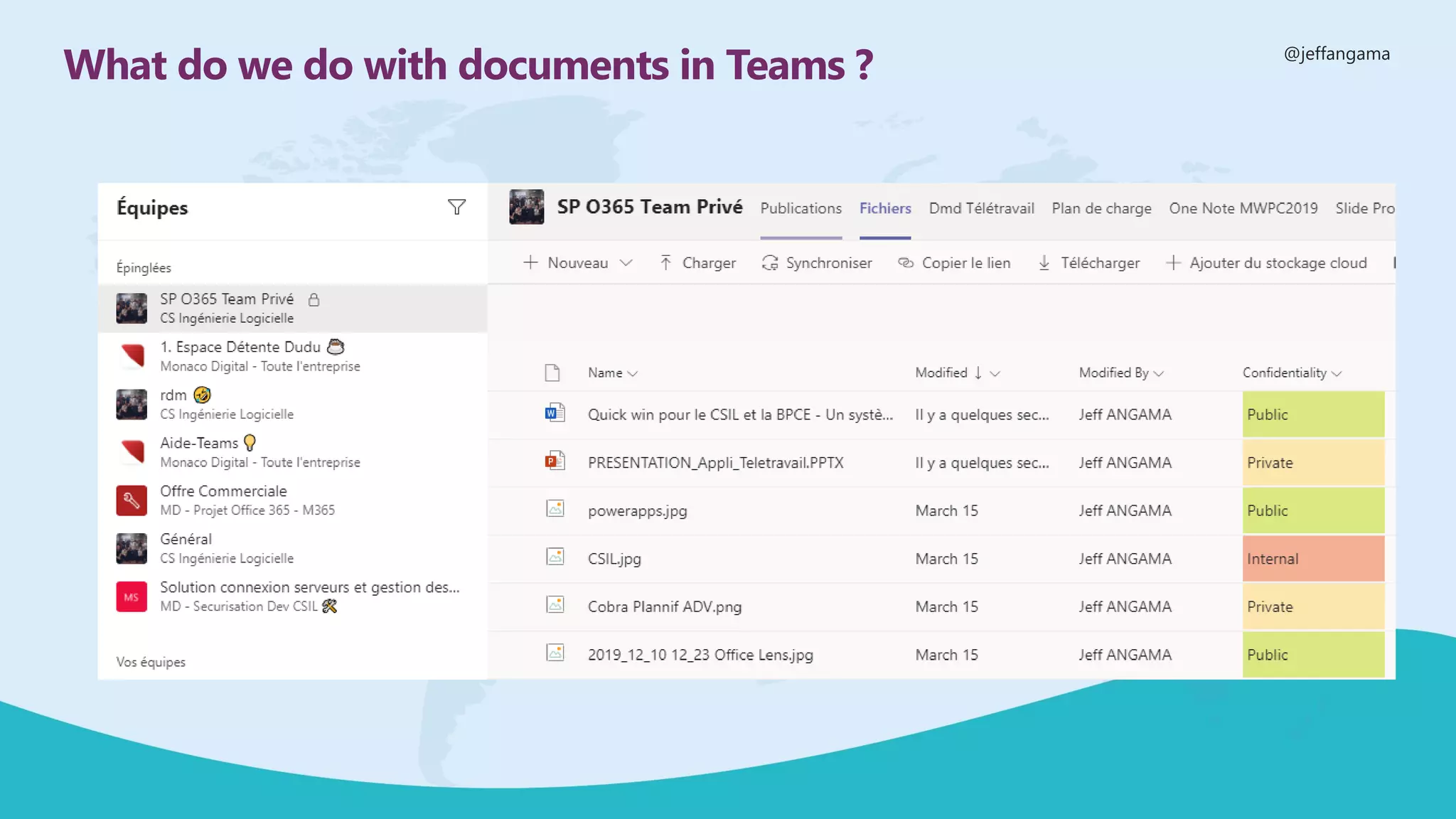
Task: Select the Général channel
Action: pos(293,548)
